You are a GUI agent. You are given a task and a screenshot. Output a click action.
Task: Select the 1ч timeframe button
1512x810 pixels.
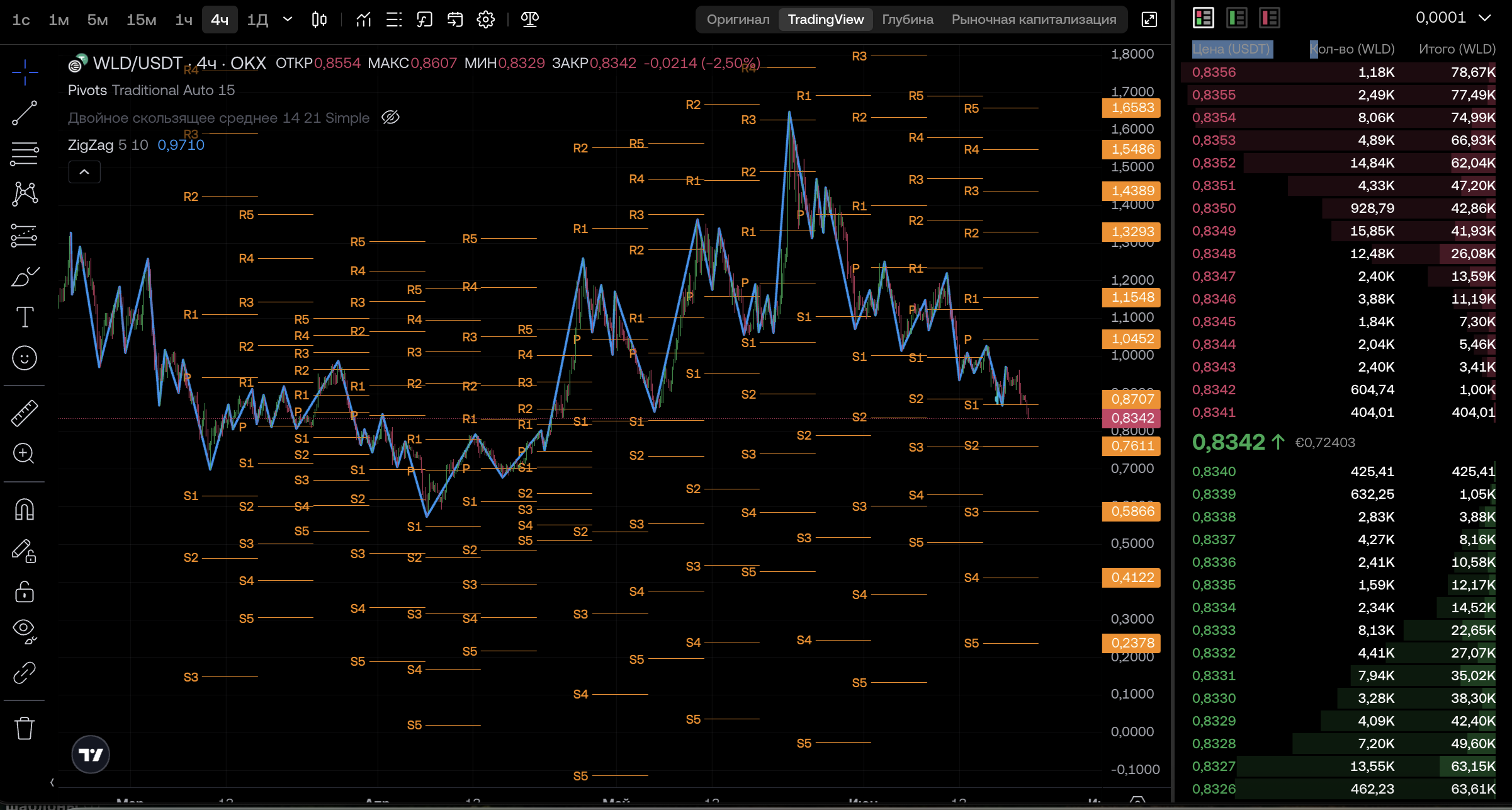[183, 20]
